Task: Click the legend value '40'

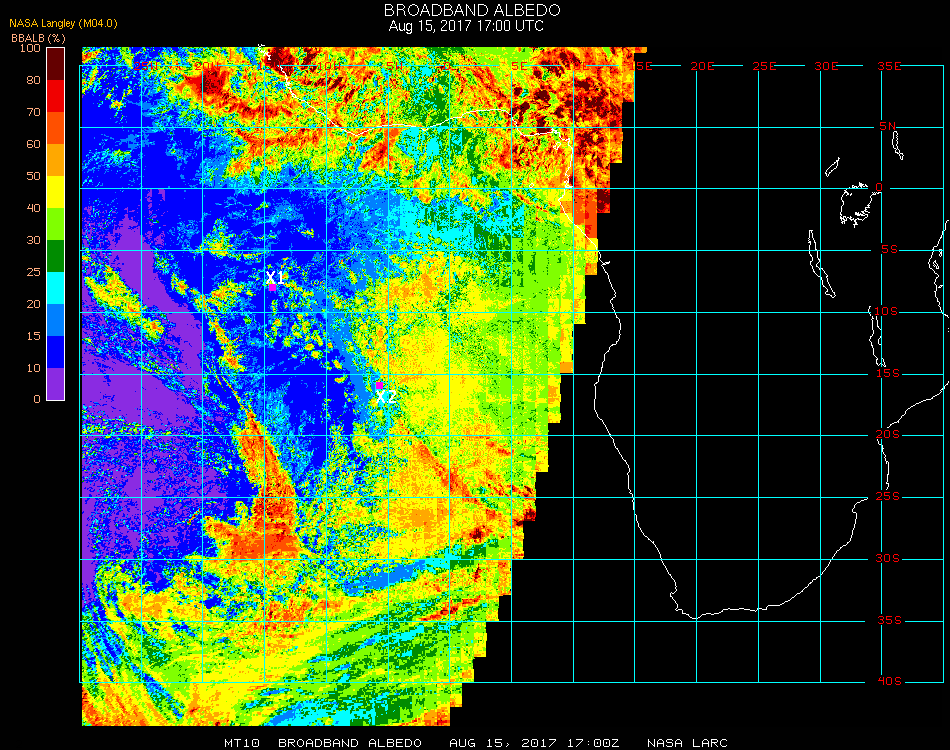Action: coord(33,208)
